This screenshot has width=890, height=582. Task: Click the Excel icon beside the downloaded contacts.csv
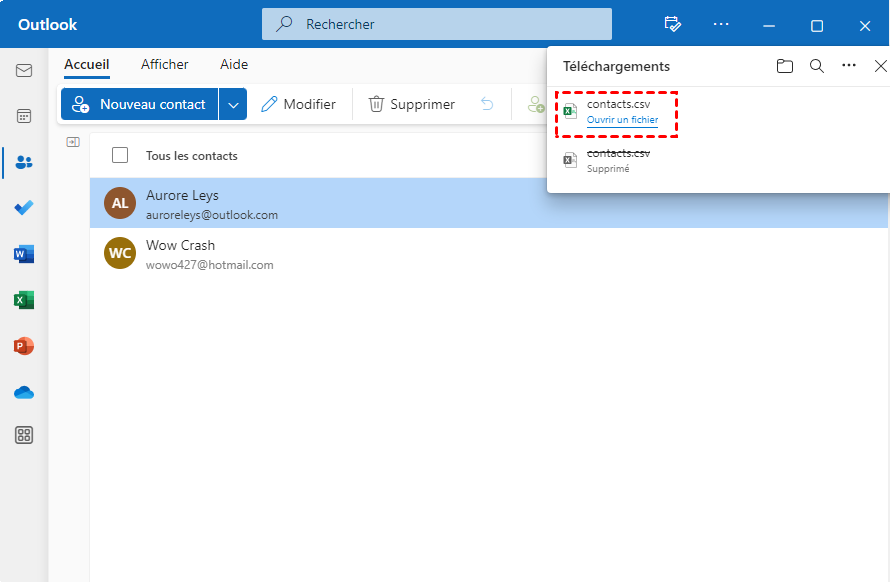coord(570,111)
